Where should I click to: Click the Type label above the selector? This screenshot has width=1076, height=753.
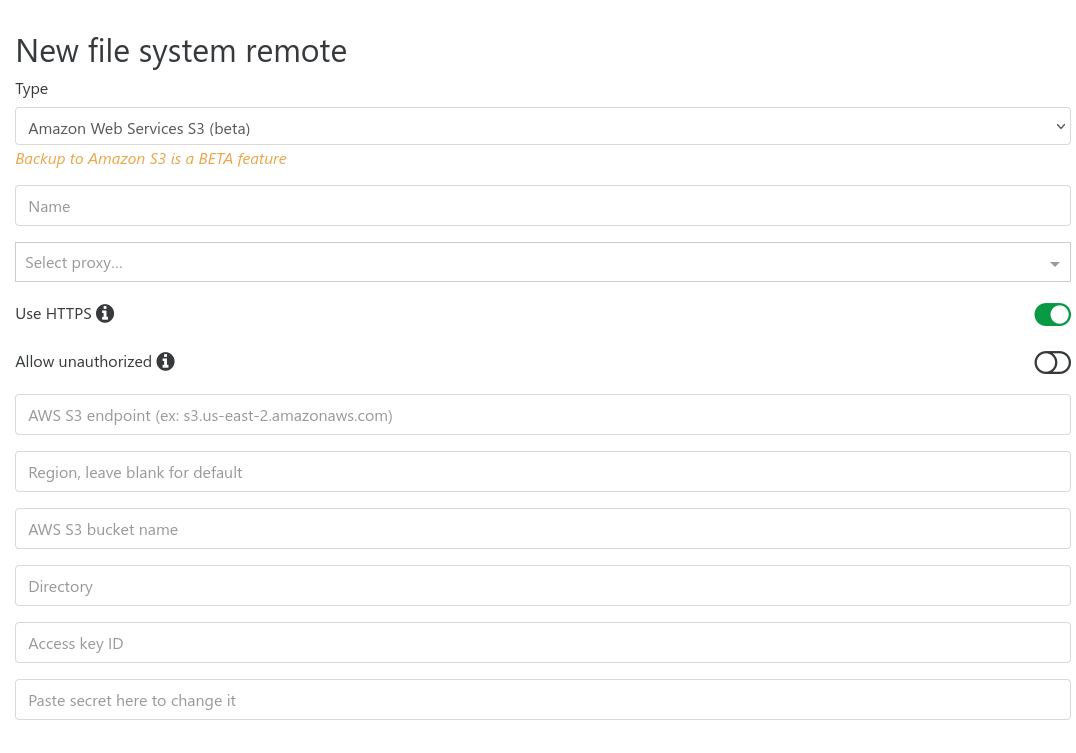tap(32, 89)
